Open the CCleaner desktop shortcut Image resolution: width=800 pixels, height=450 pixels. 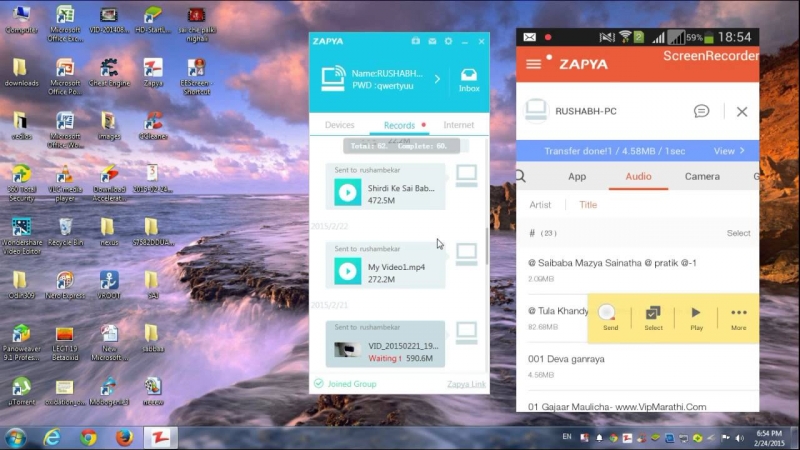coord(153,126)
